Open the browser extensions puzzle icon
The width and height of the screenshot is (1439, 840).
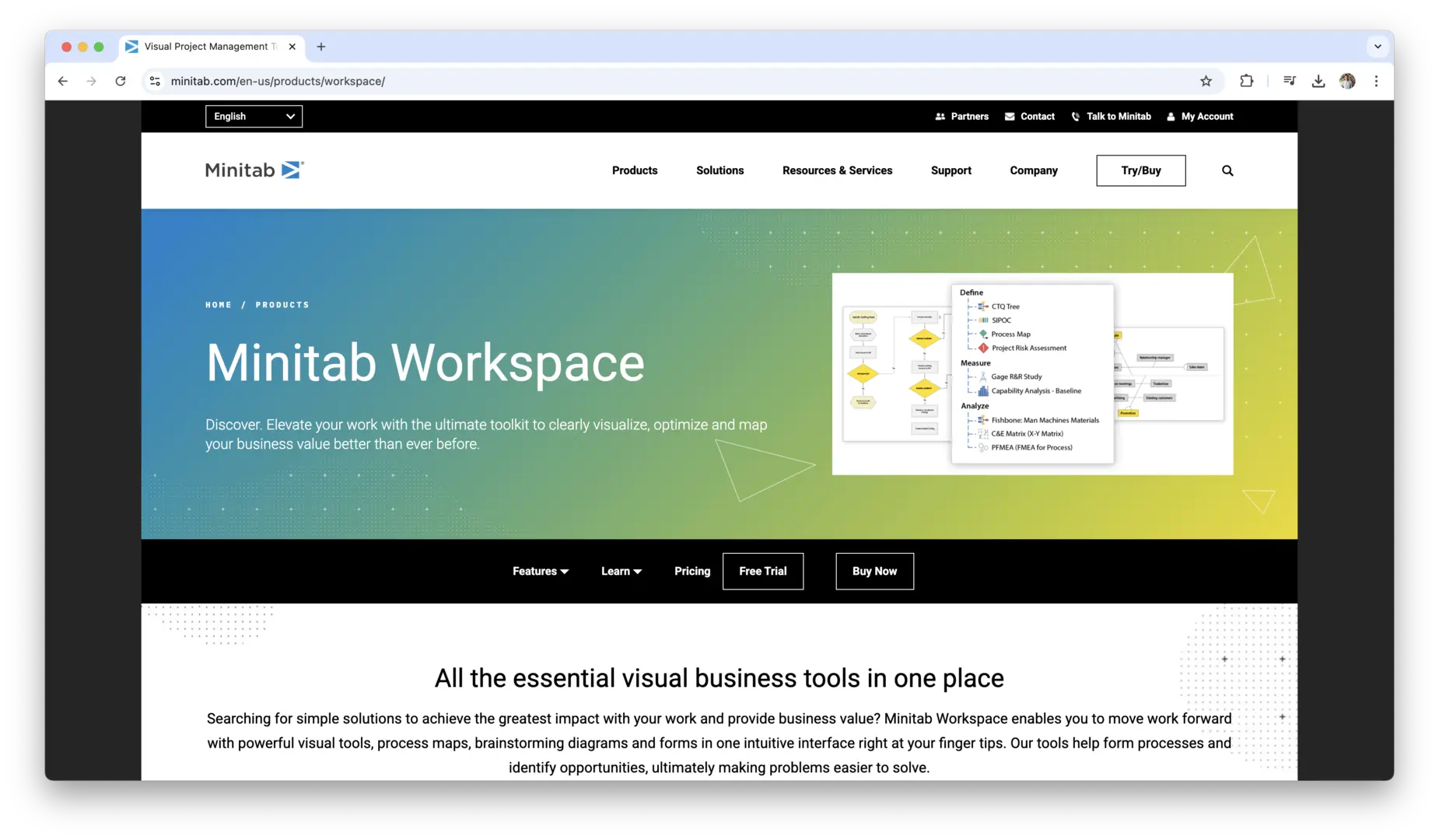(1245, 81)
